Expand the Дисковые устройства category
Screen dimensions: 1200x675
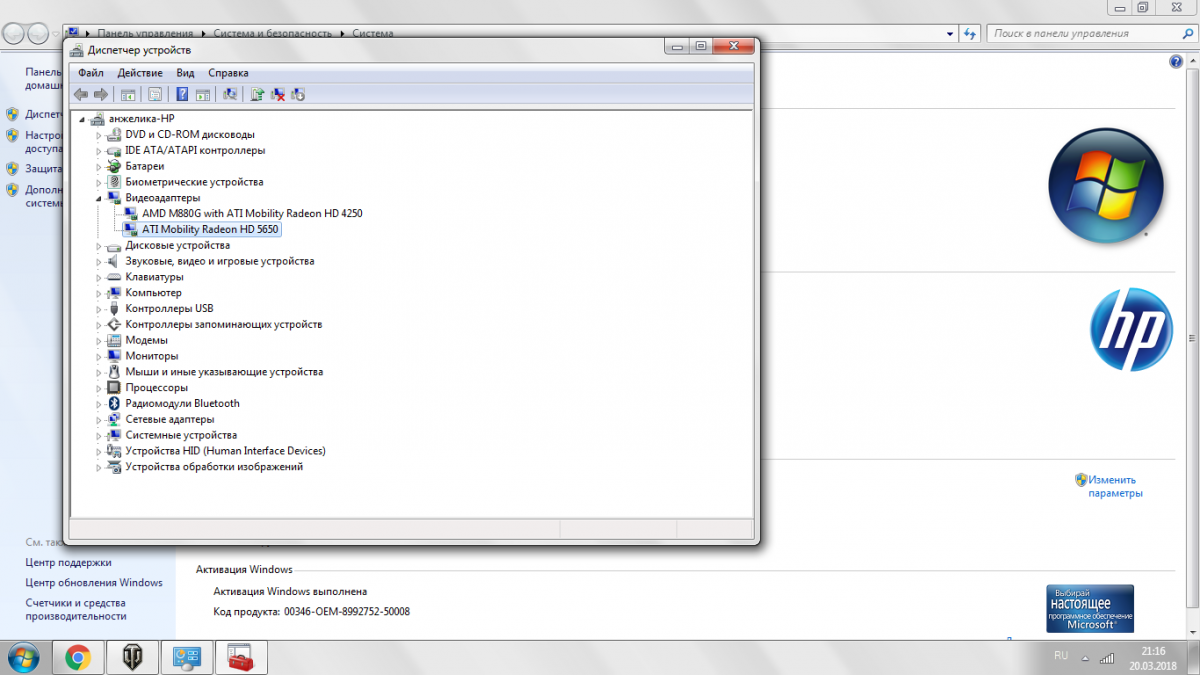(x=99, y=245)
